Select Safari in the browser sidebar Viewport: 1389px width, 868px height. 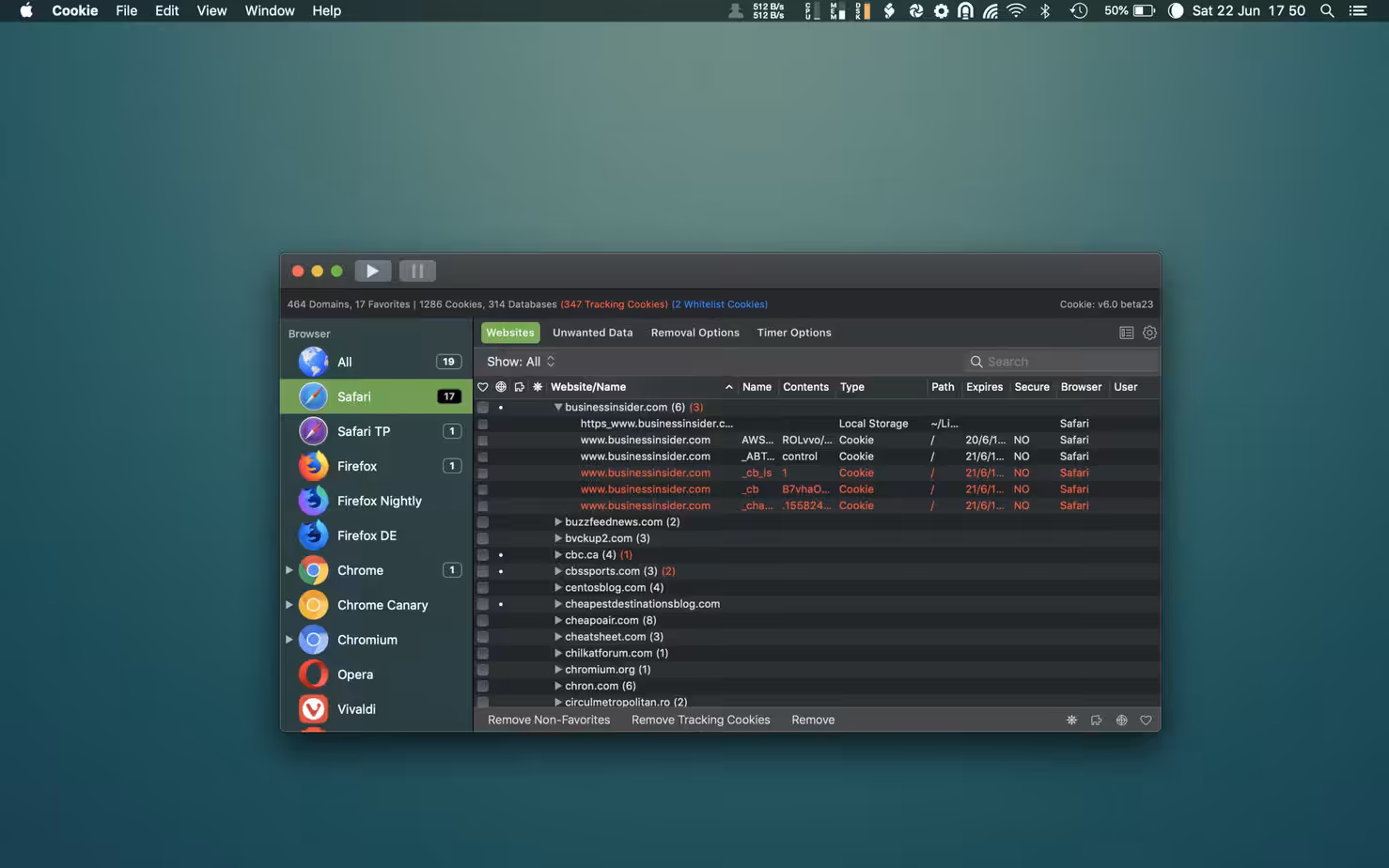pos(376,396)
